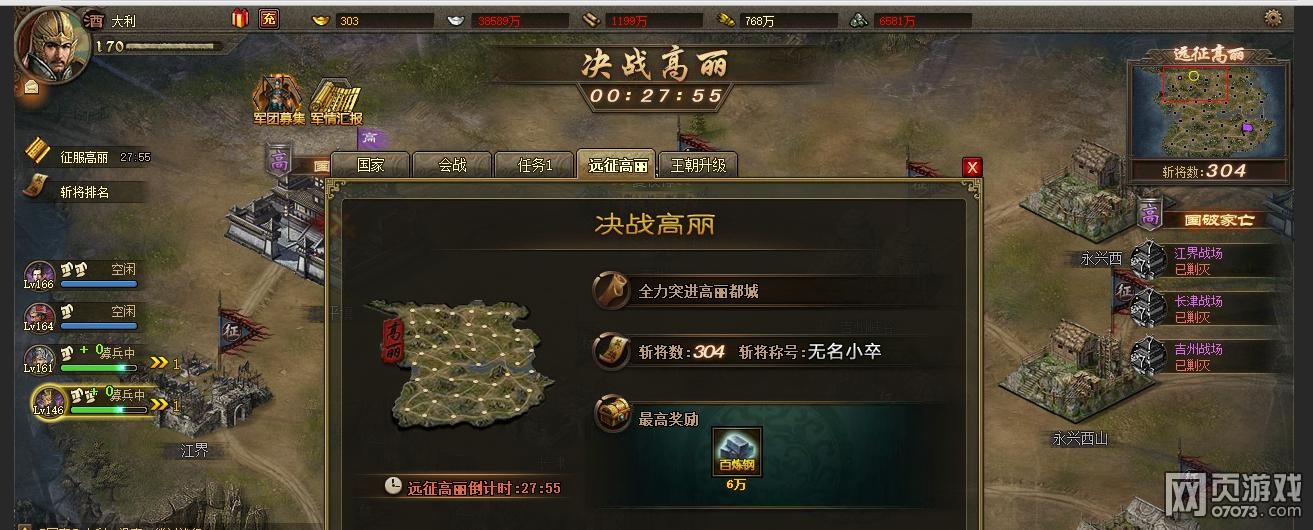Image resolution: width=1313 pixels, height=530 pixels.
Task: Open the 军团募集 legion recruit icon
Action: [x=277, y=99]
